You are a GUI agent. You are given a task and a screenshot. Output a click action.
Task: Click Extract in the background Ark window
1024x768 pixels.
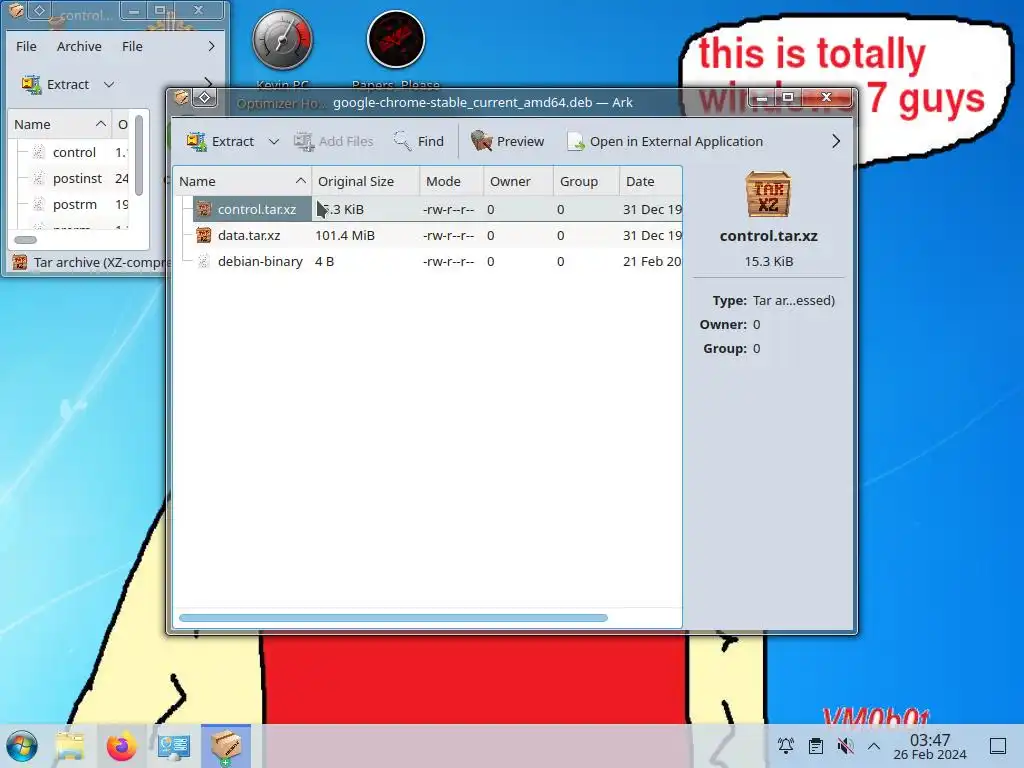(56, 84)
